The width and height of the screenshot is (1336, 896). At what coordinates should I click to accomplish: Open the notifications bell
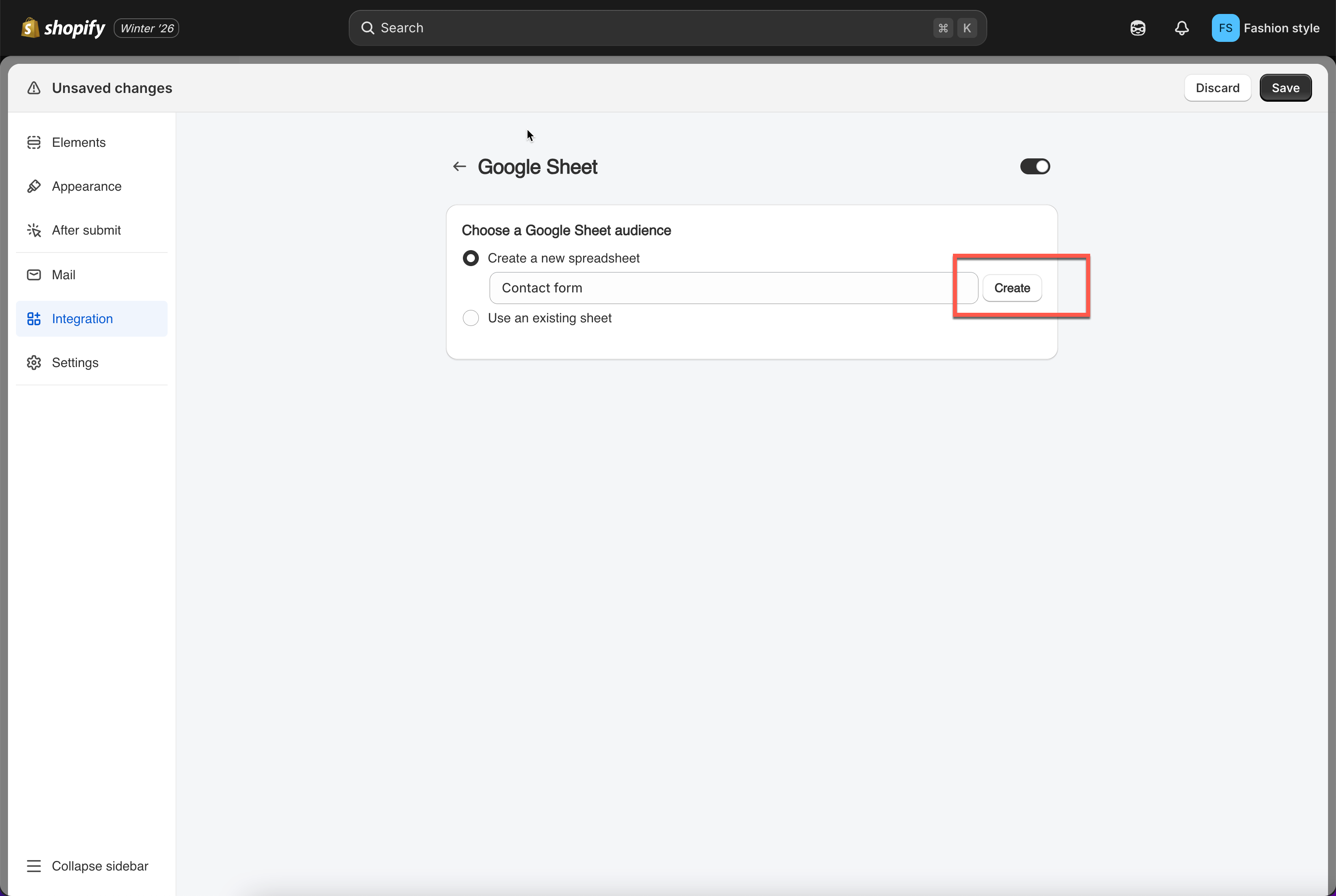click(x=1181, y=28)
